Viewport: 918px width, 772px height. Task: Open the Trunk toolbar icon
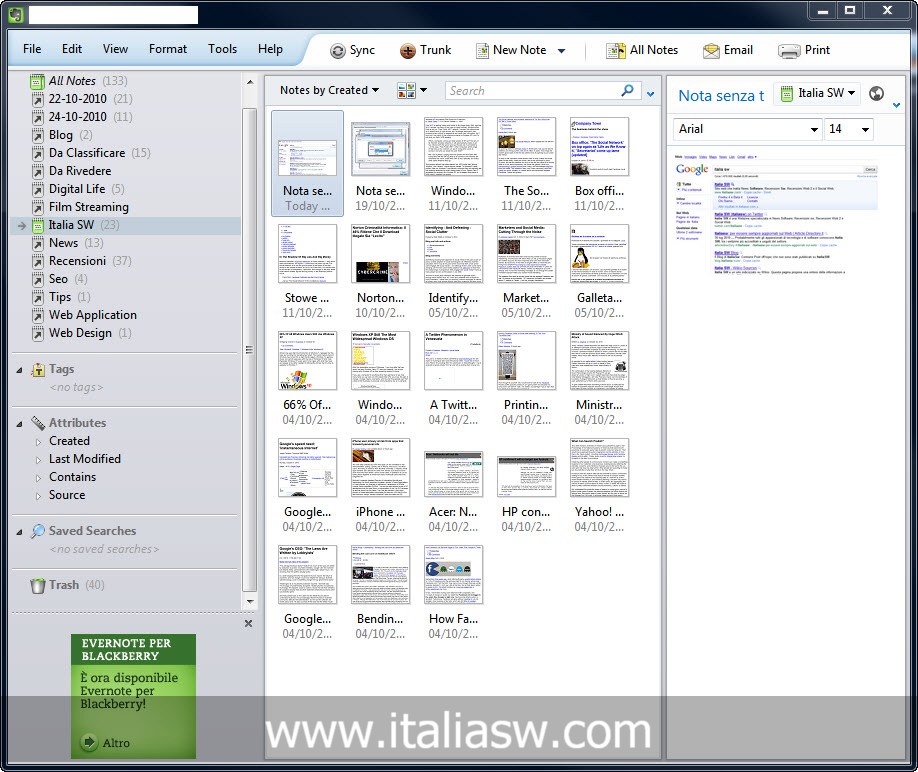pos(426,51)
